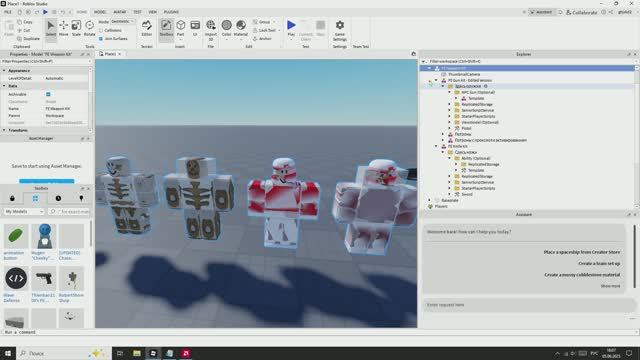Screen dimensions: 640x360
Task: Expand the Baseplate tree node
Action: pyautogui.click(x=429, y=200)
